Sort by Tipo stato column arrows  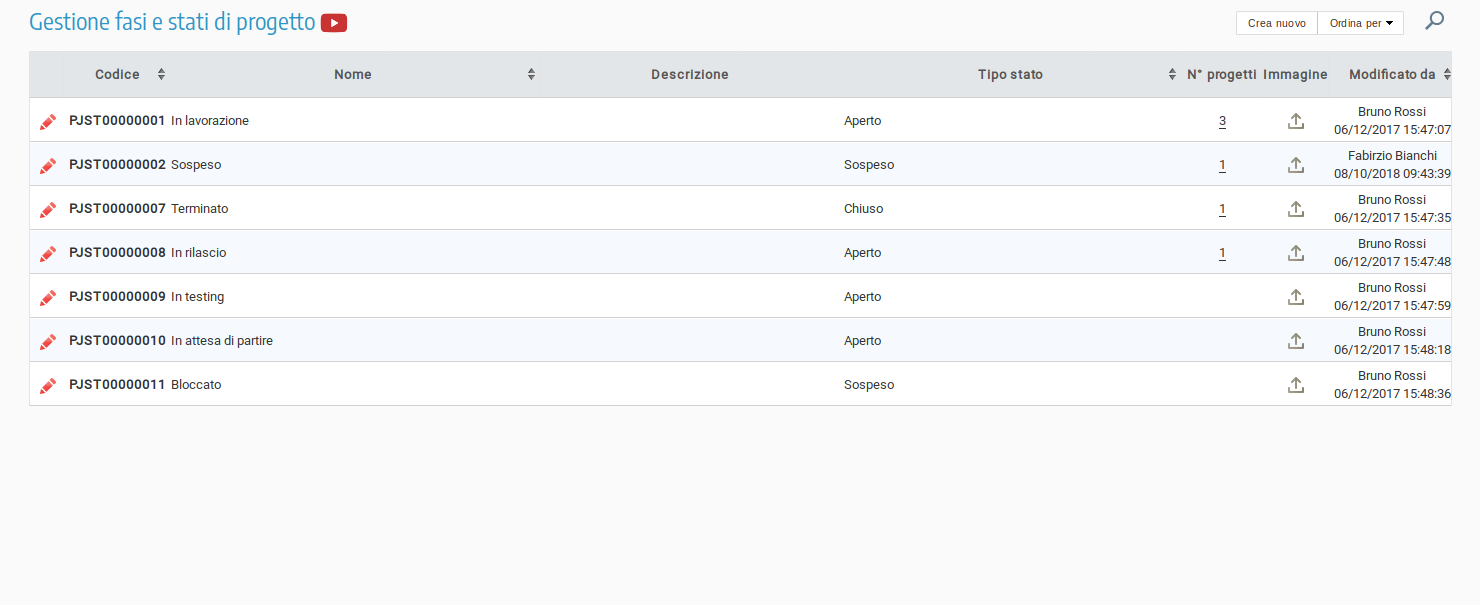1172,74
